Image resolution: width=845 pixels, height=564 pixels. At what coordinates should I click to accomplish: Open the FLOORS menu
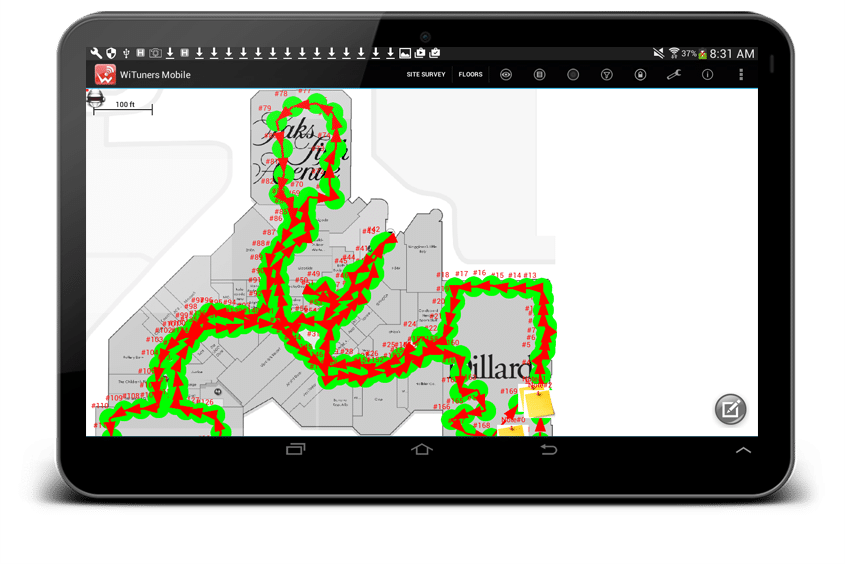click(470, 74)
